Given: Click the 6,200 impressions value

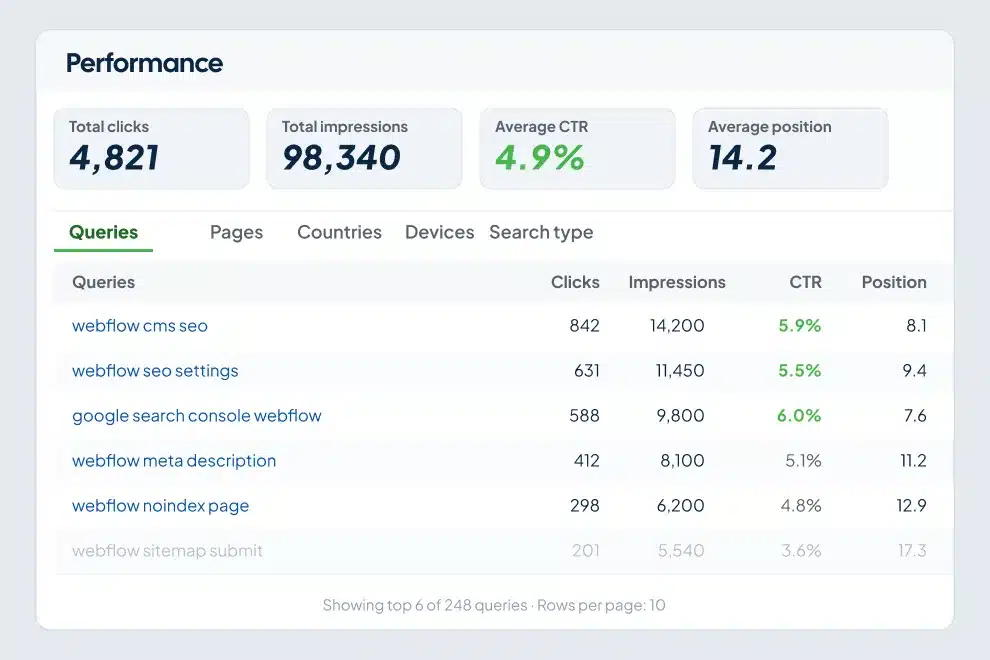Looking at the screenshot, I should pyautogui.click(x=681, y=505).
